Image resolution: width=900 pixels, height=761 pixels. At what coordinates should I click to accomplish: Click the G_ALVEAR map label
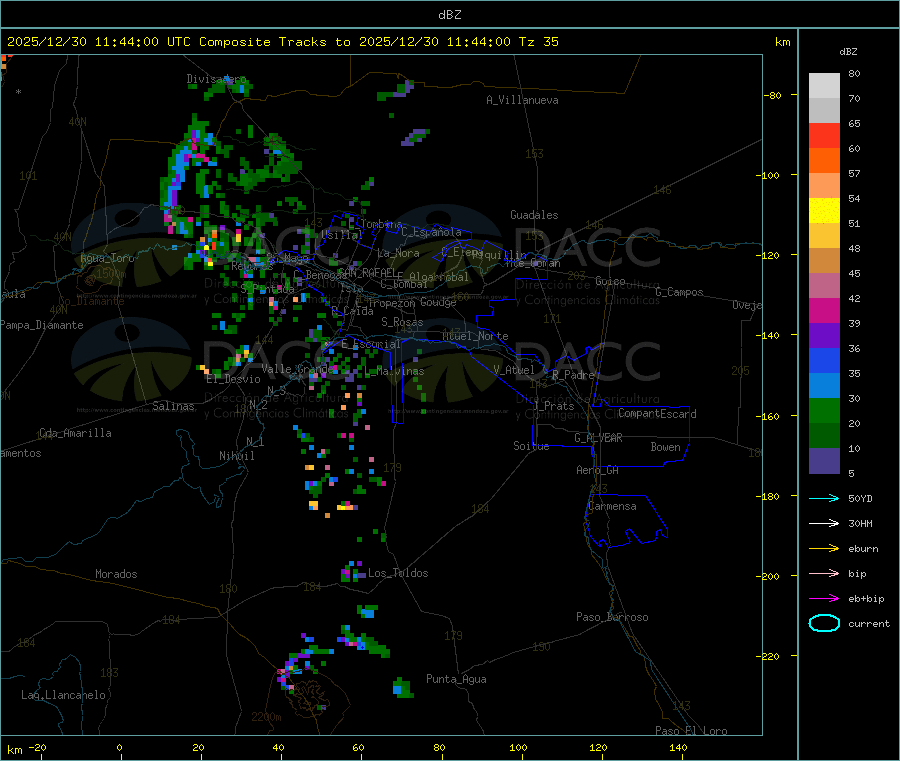[598, 438]
